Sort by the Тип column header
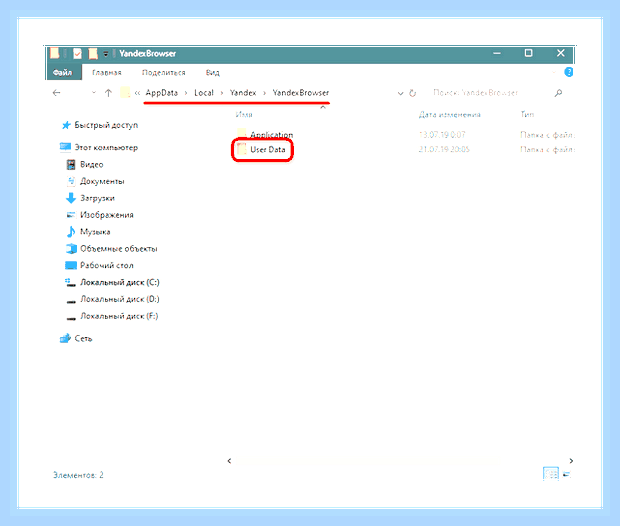The image size is (620, 526). tap(527, 115)
